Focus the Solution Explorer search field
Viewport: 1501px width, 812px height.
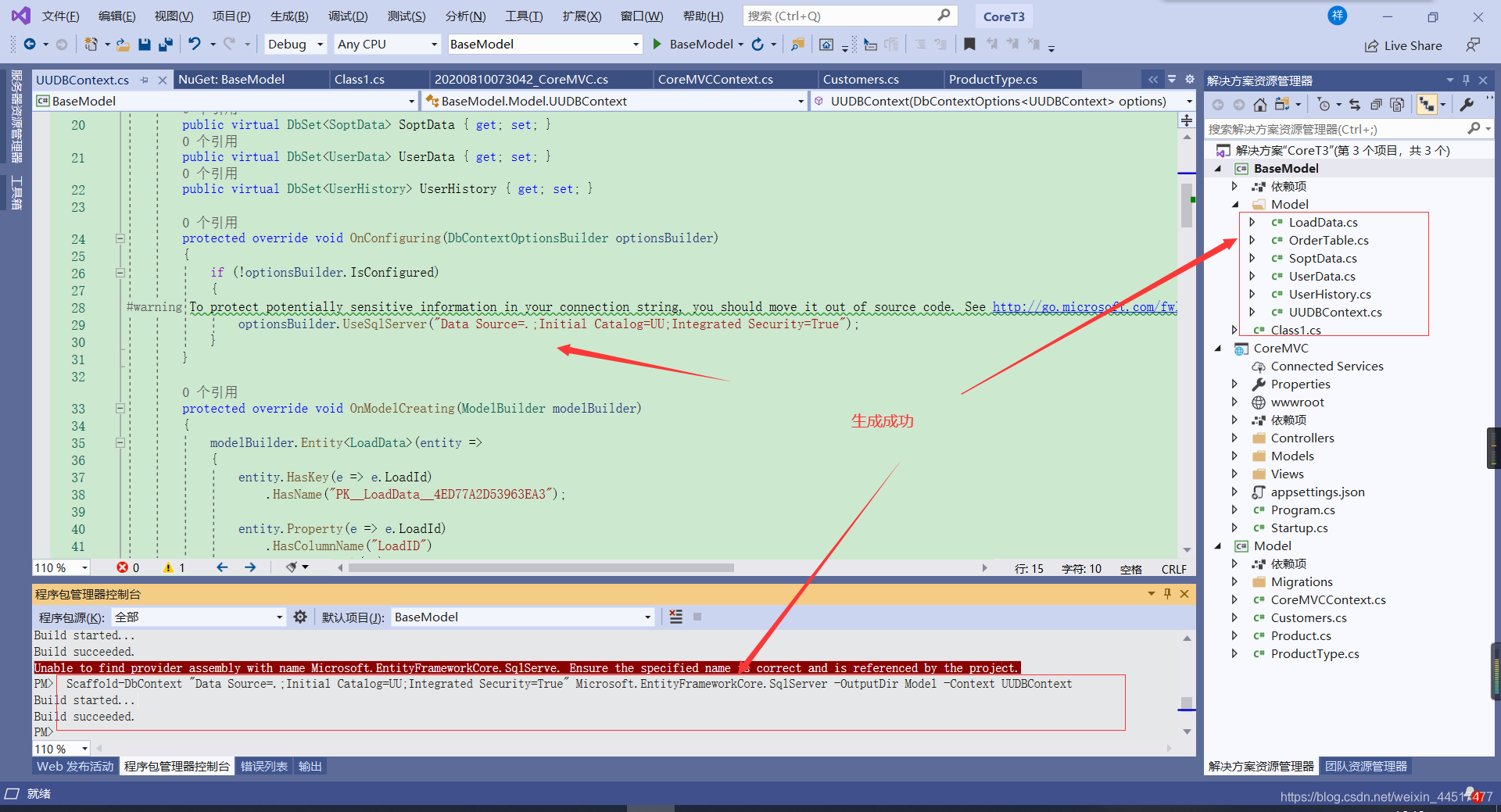coord(1348,129)
